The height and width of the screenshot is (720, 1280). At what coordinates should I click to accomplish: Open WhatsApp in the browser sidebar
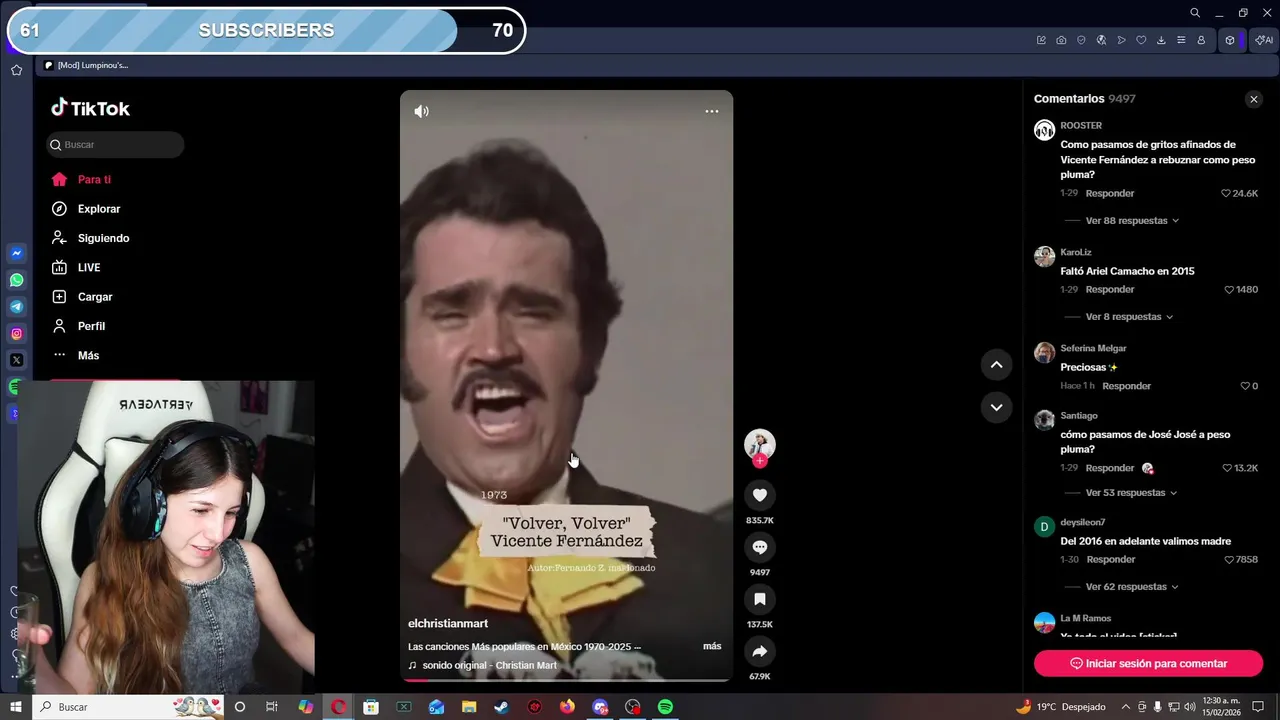[16, 280]
